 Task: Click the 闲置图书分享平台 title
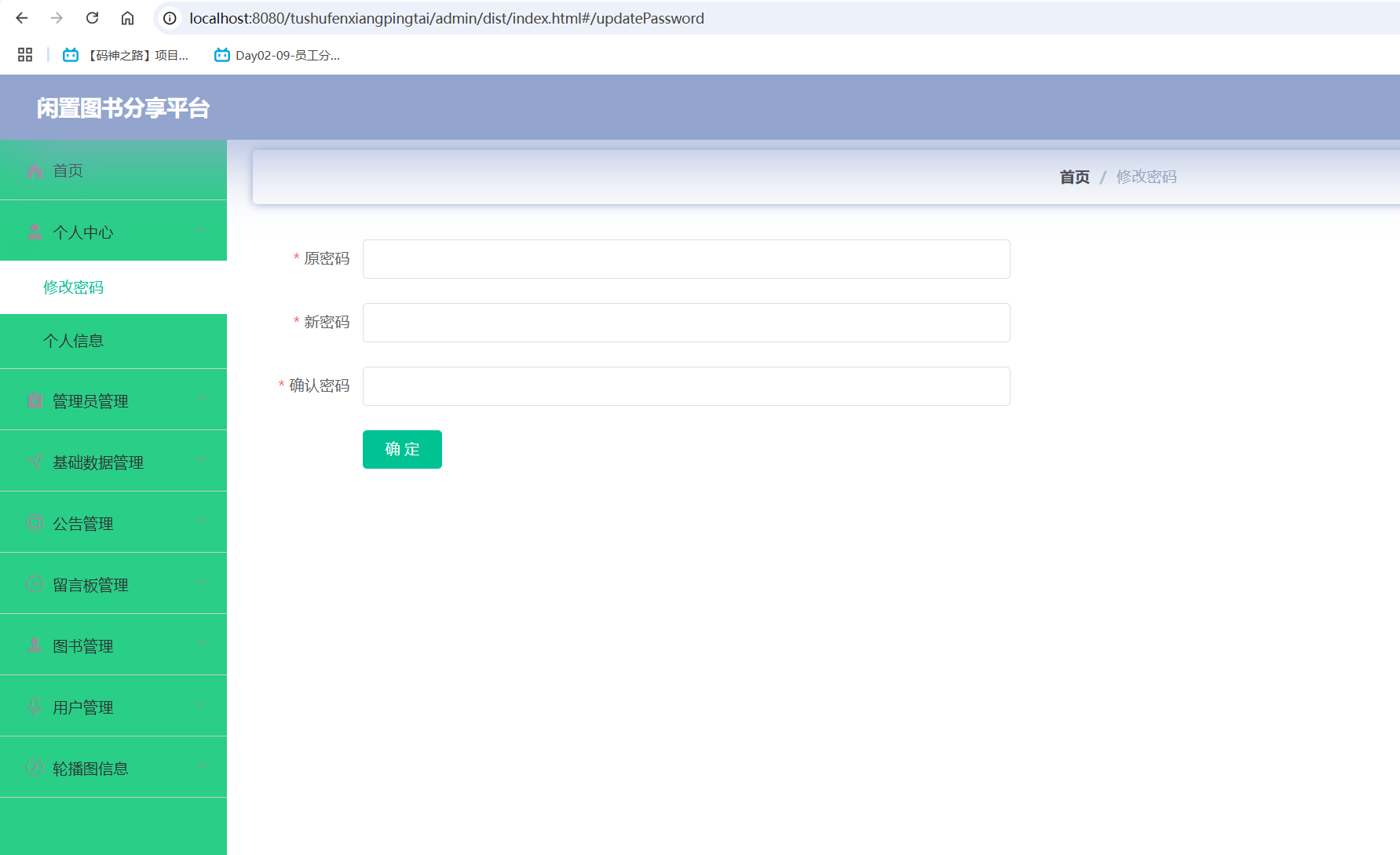pyautogui.click(x=123, y=108)
